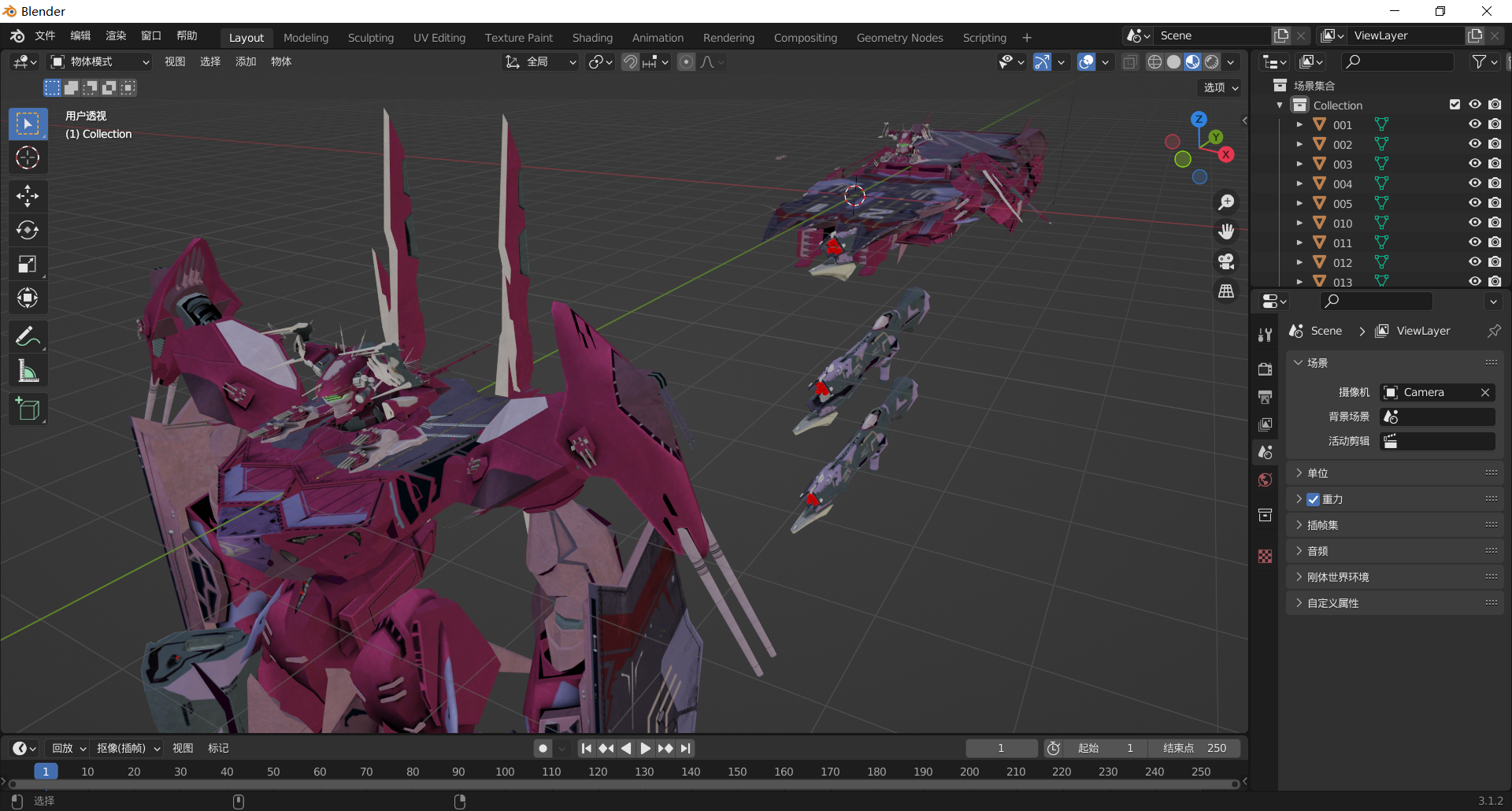1512x811 pixels.
Task: Switch to material preview shading
Action: 1193,61
